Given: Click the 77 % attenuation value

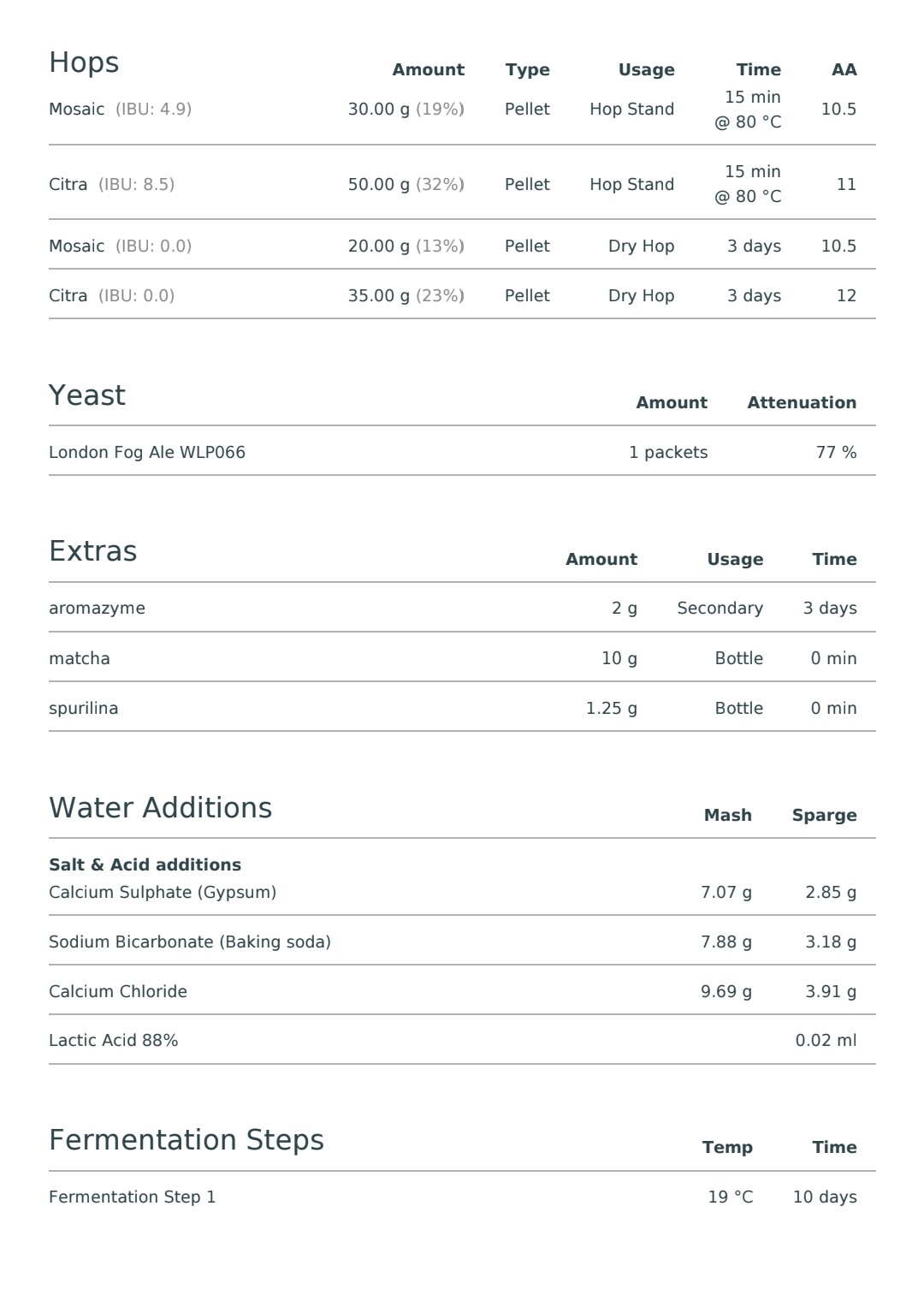Looking at the screenshot, I should tap(836, 453).
